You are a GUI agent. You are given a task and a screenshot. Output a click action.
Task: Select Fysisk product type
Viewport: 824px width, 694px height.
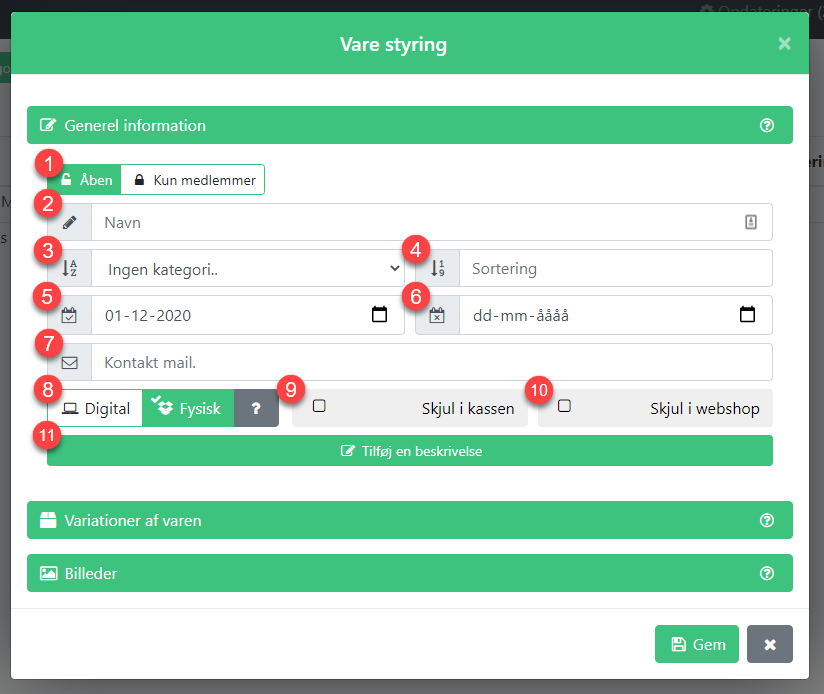tap(188, 408)
